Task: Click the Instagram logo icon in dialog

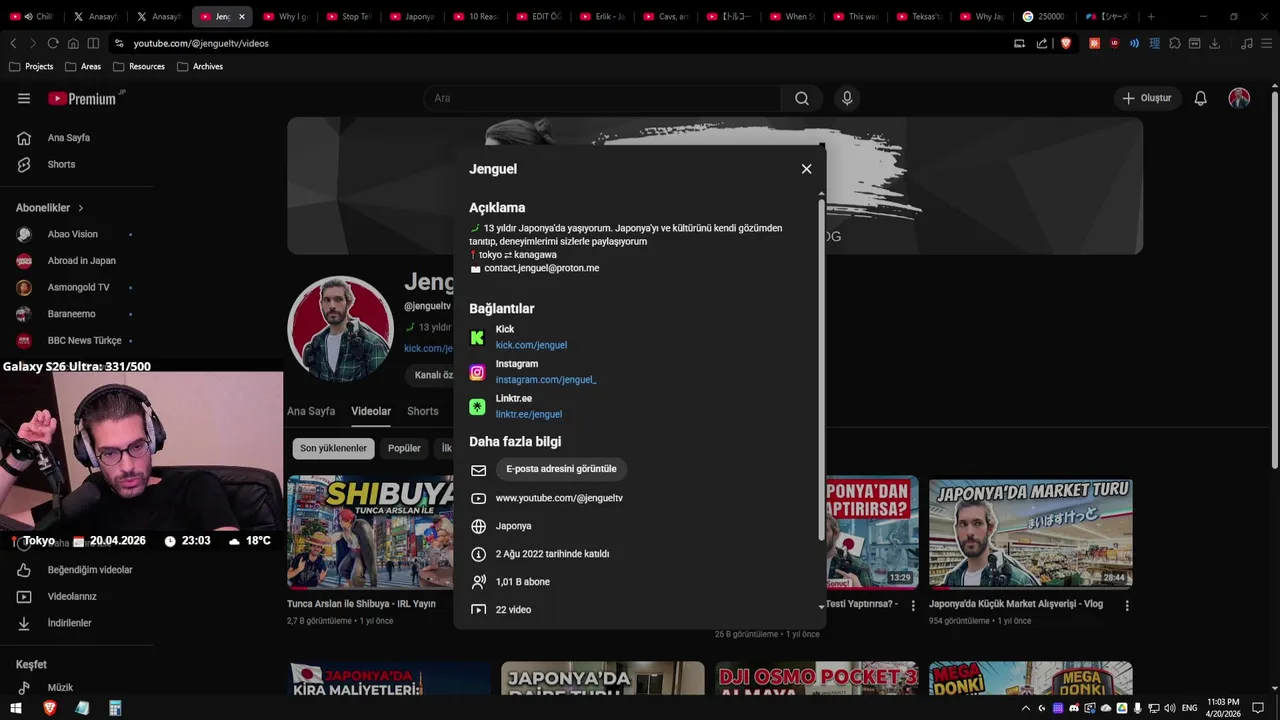Action: pyautogui.click(x=478, y=372)
